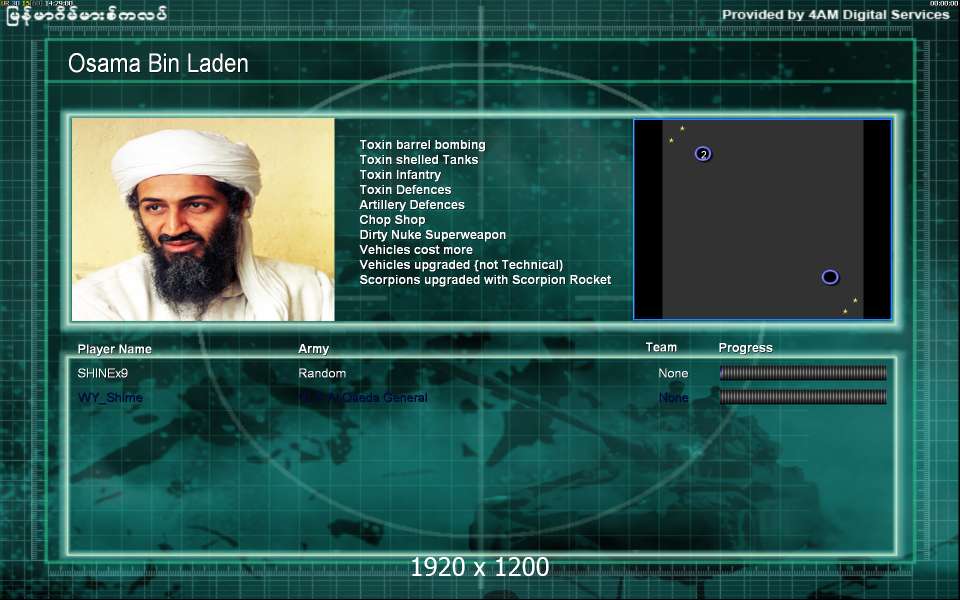Screen dimensions: 960x600
Task: Click the 'Army' column header
Action: point(313,349)
